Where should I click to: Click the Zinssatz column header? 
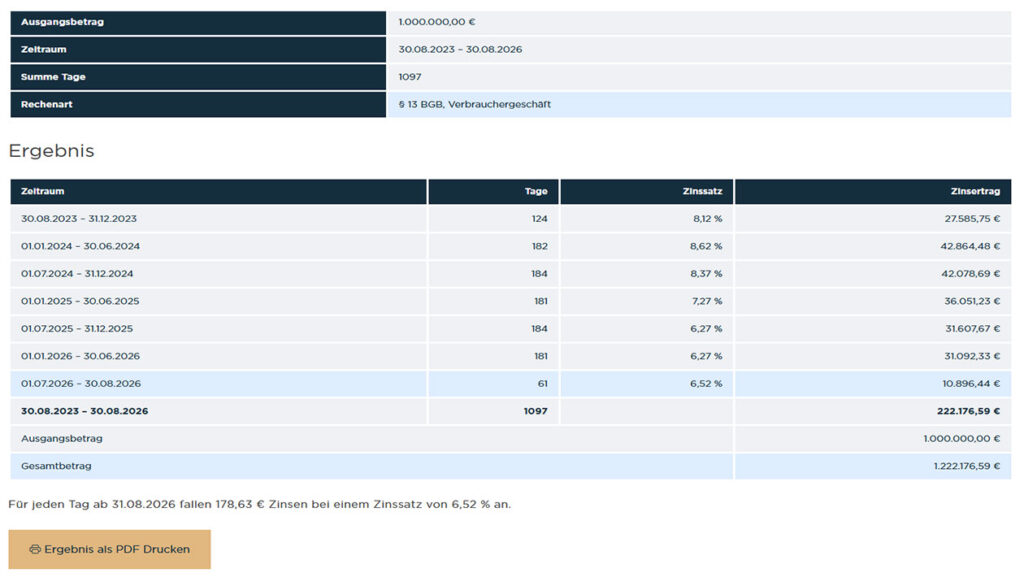tap(703, 191)
